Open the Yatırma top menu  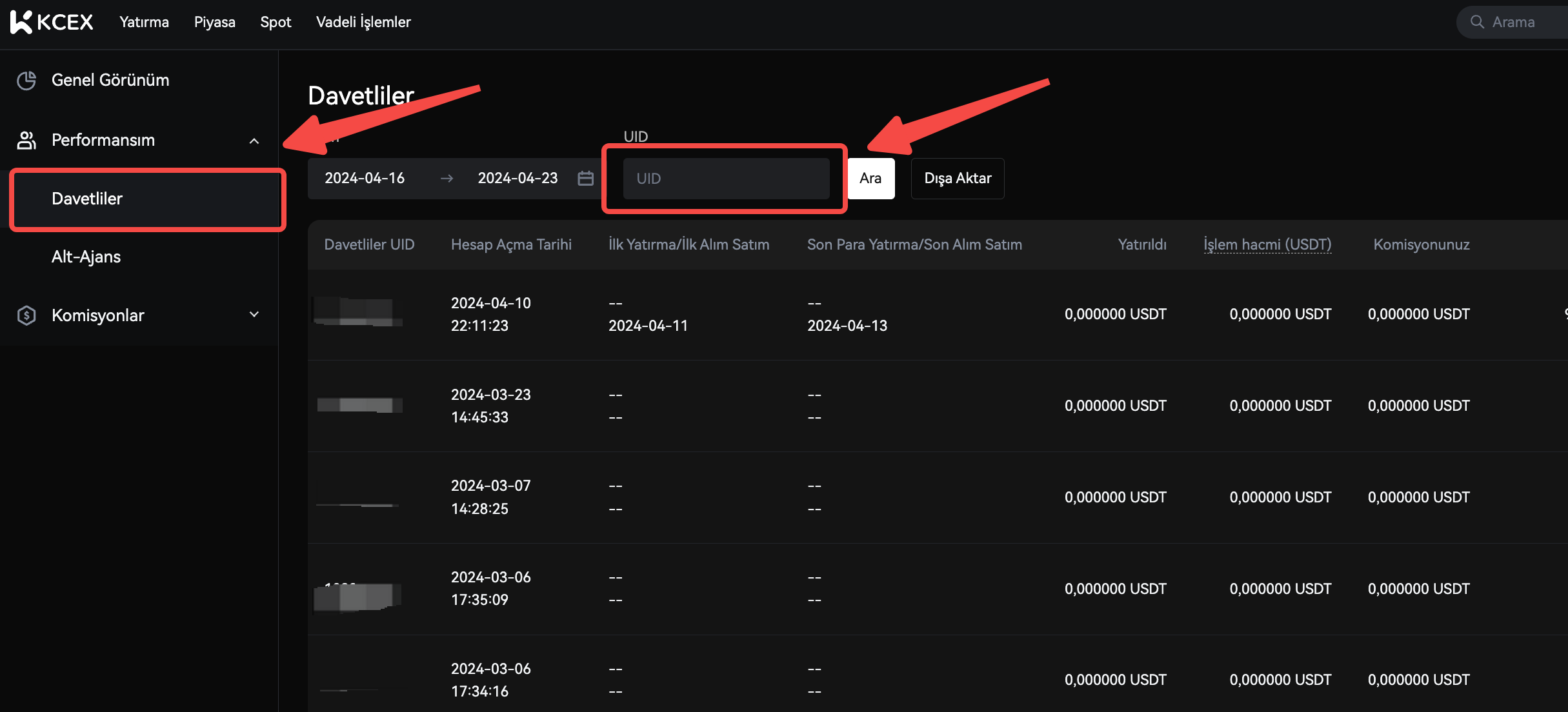(x=144, y=22)
